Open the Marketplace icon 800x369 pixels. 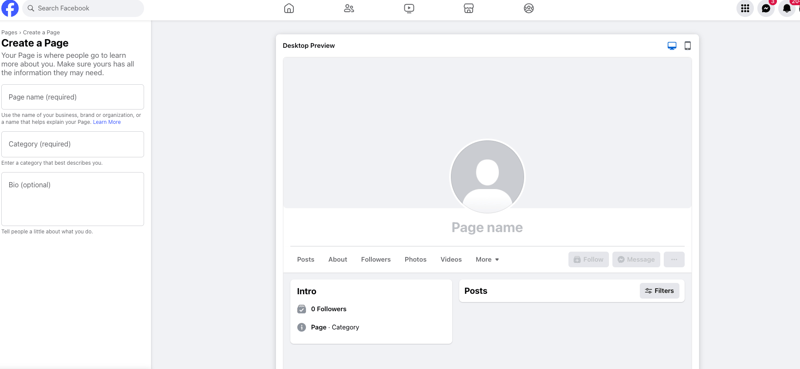[469, 8]
